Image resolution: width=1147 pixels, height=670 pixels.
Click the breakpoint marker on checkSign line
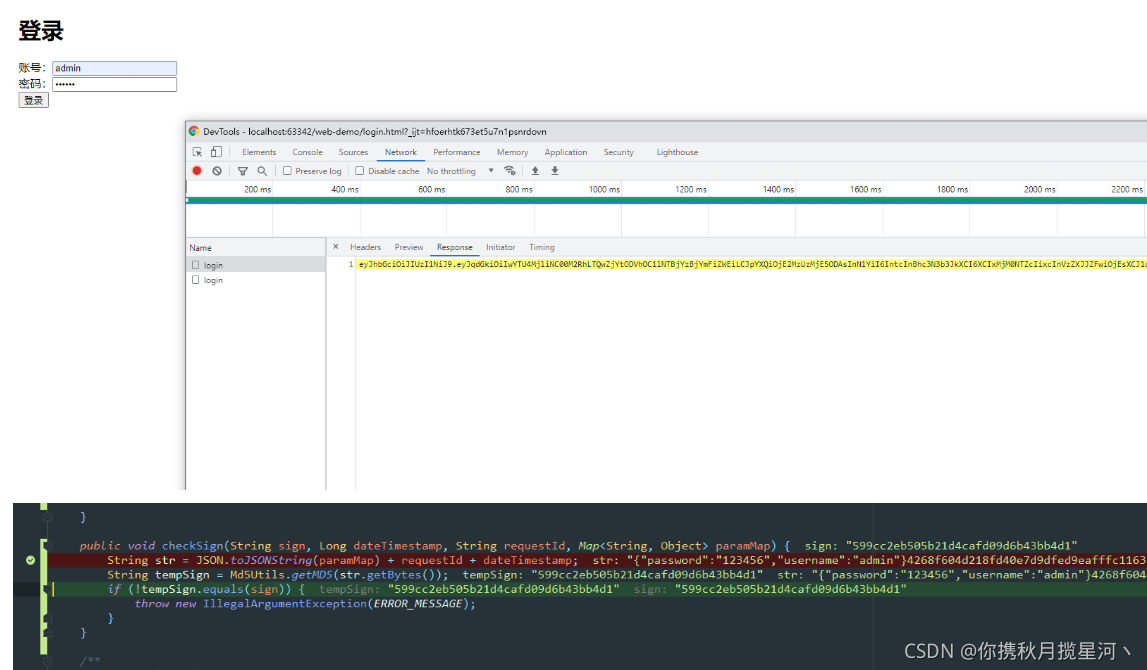click(30, 560)
